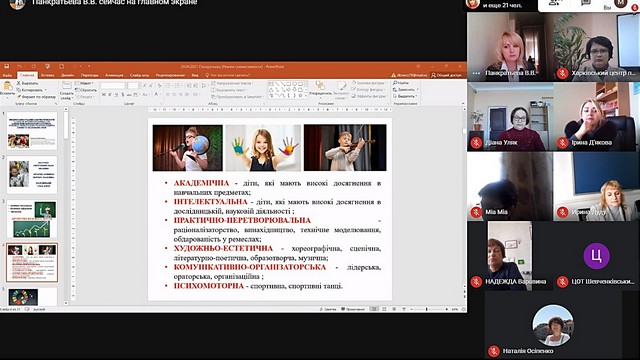Click the New Slide (Создать слайд) icon

coord(67,85)
